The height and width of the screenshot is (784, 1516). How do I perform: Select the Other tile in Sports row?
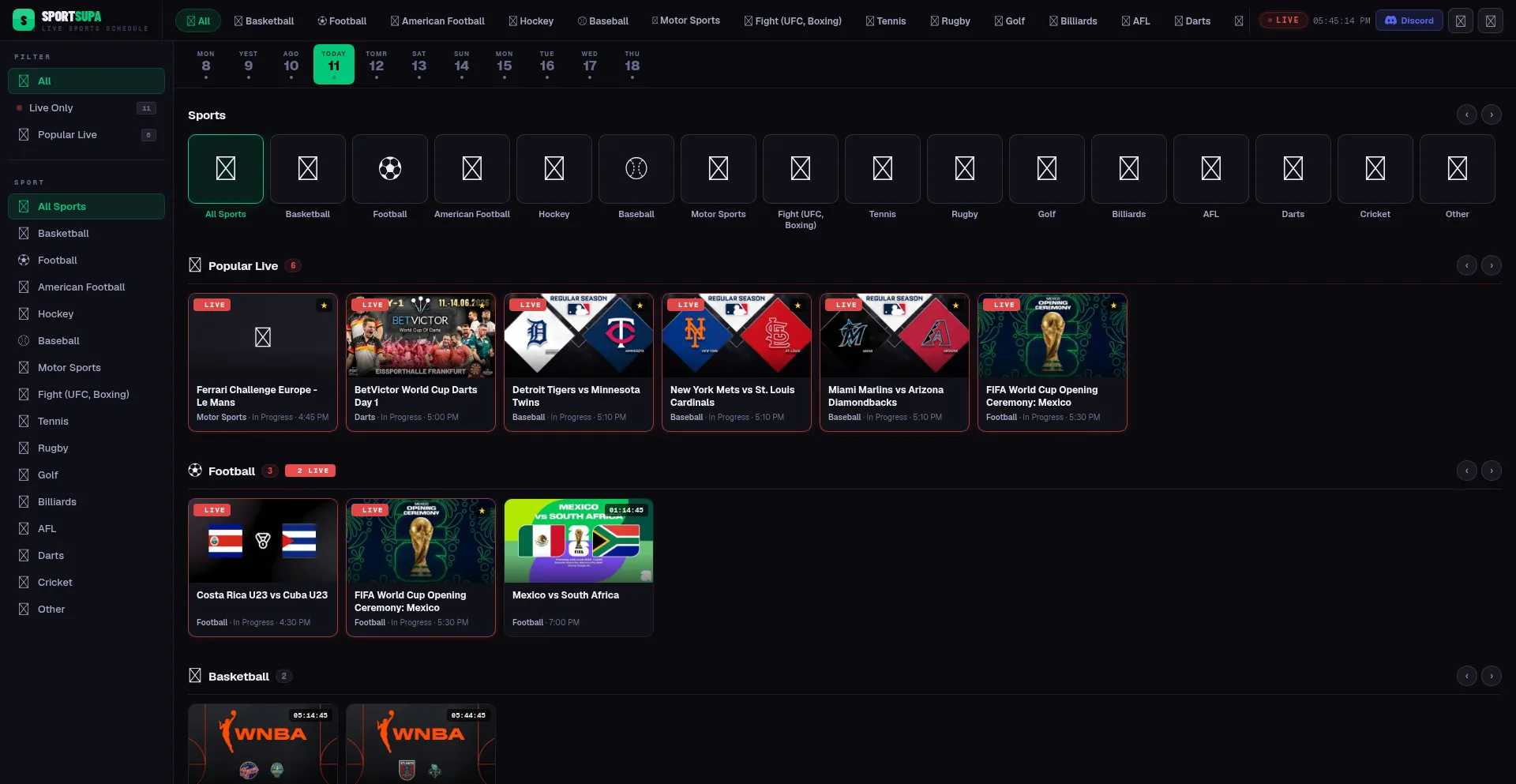pyautogui.click(x=1458, y=169)
